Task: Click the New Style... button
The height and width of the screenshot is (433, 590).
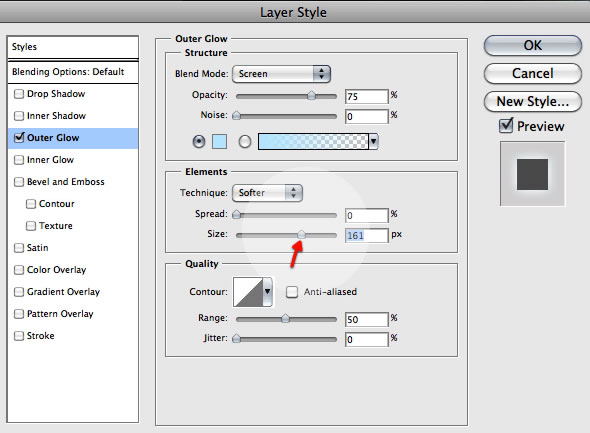Action: (x=532, y=102)
